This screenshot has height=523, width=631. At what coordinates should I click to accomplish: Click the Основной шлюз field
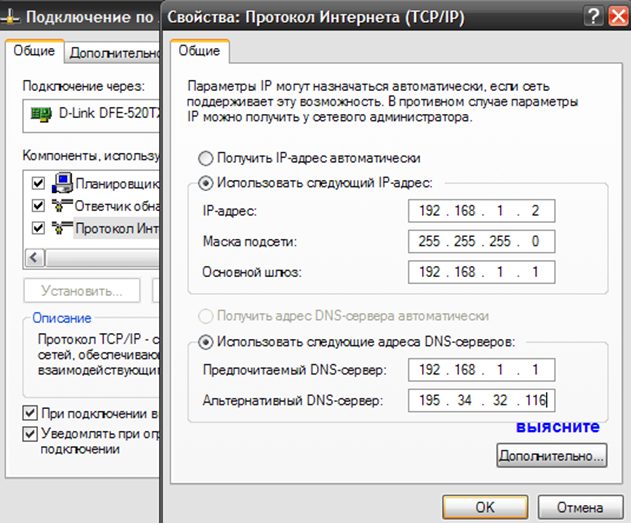[481, 272]
